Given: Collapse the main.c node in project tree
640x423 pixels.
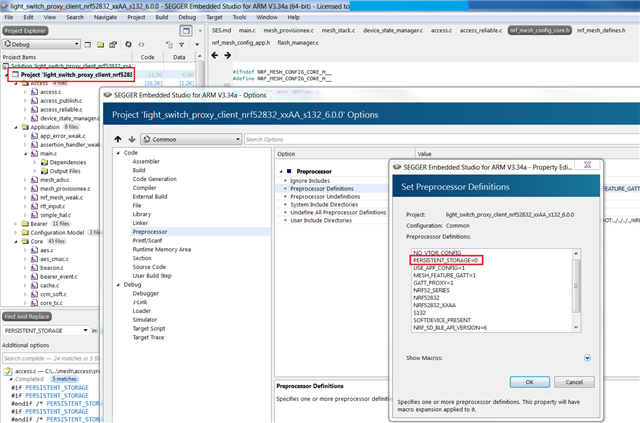Looking at the screenshot, I should [25, 154].
